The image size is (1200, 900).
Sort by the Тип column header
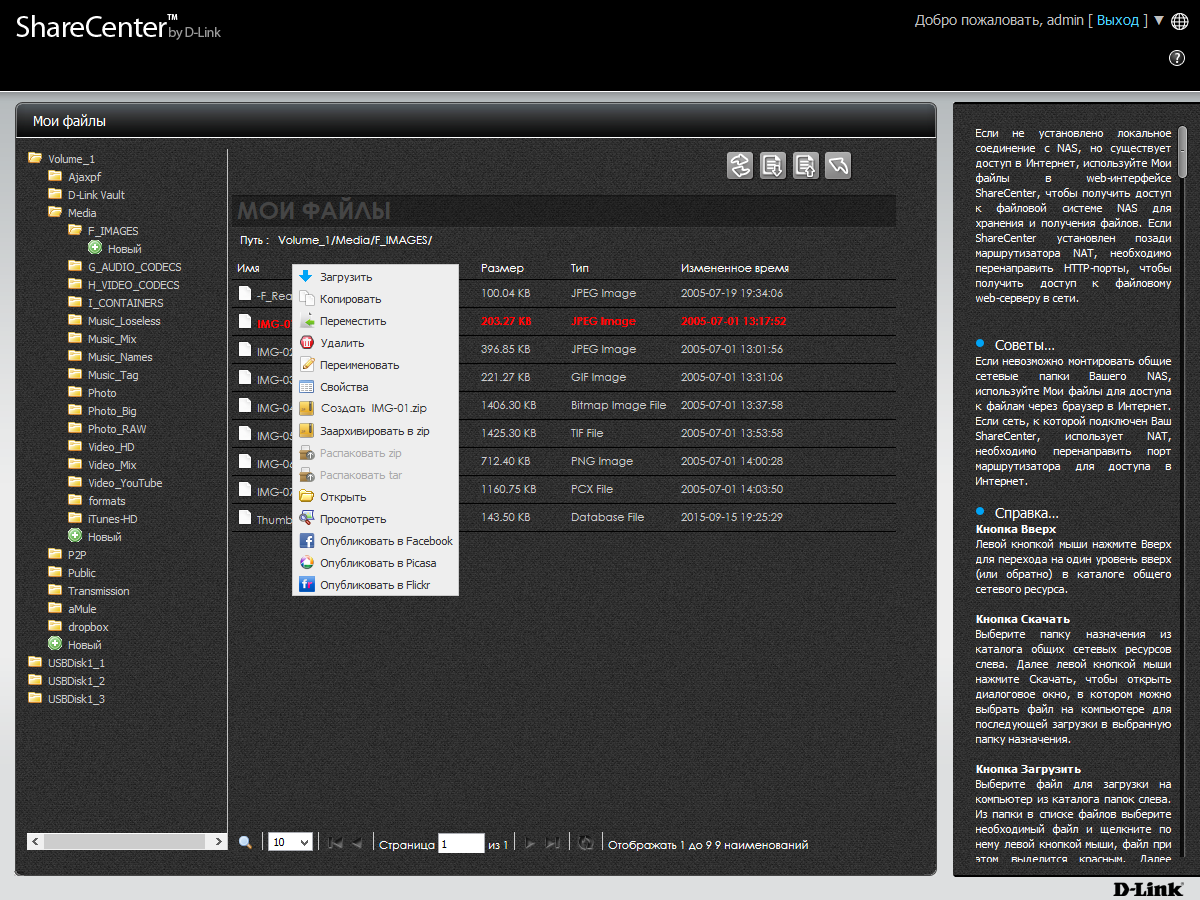point(580,268)
